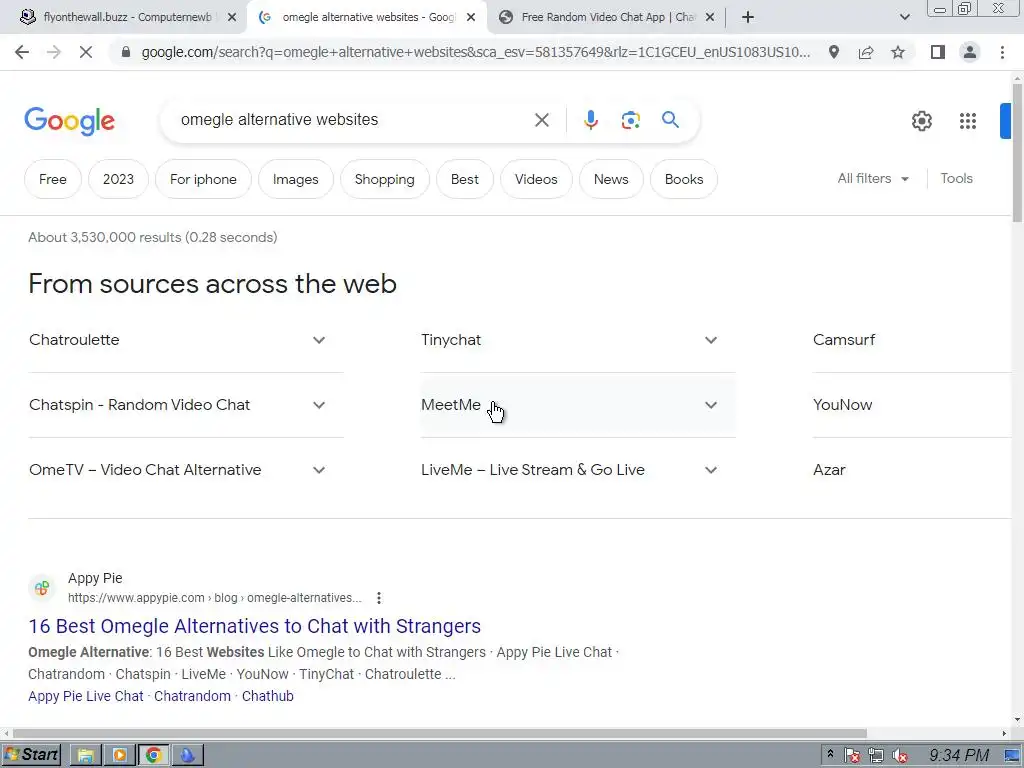Click the Google logo
This screenshot has height=768, width=1024.
click(x=69, y=121)
